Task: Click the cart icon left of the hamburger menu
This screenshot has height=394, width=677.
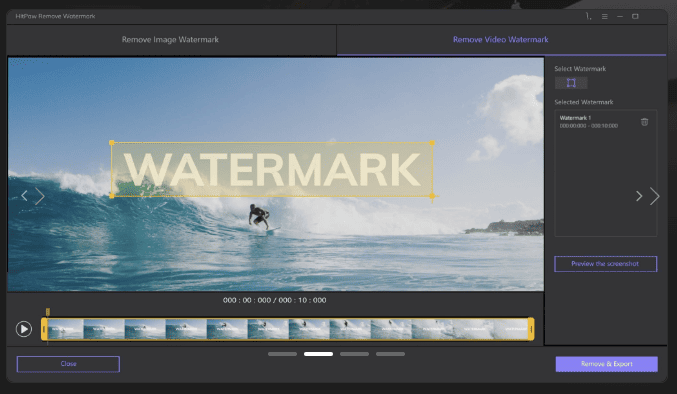Action: pos(588,16)
